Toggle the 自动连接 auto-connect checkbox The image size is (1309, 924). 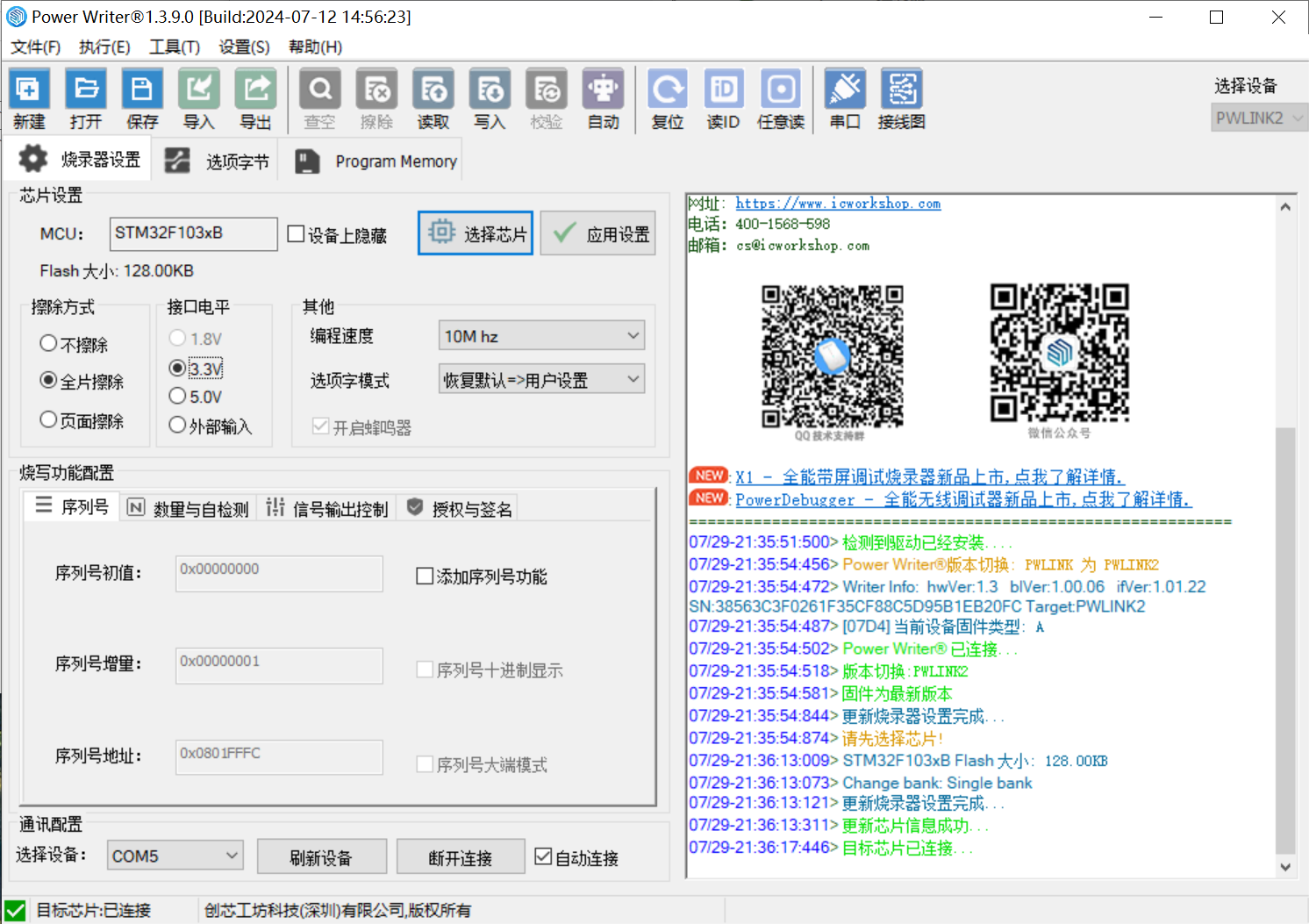point(544,857)
